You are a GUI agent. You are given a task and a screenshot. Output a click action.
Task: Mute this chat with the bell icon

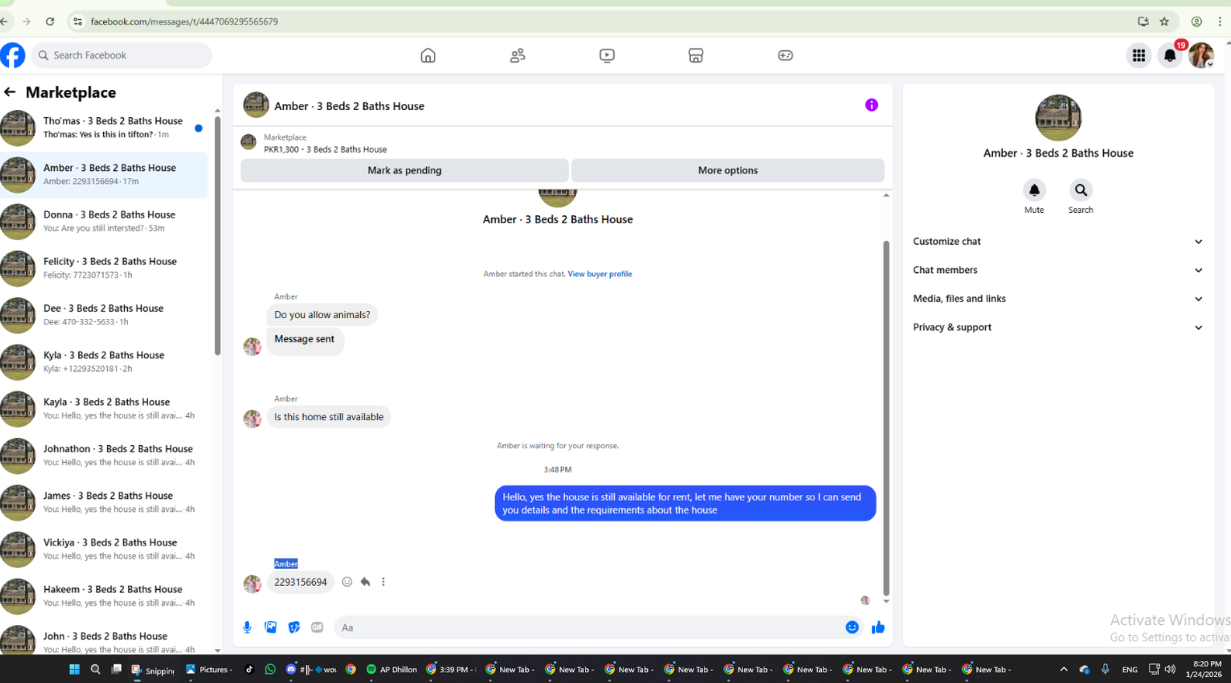(x=1034, y=190)
